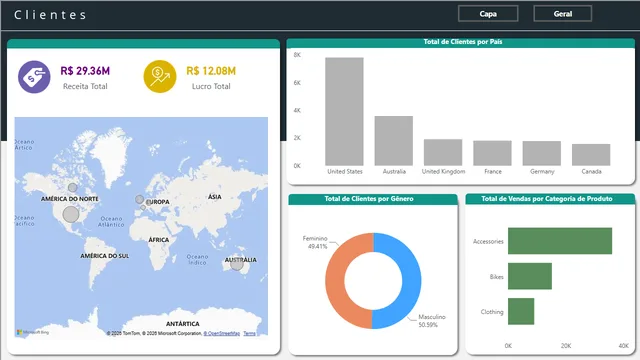Click the United States axis label

344,171
